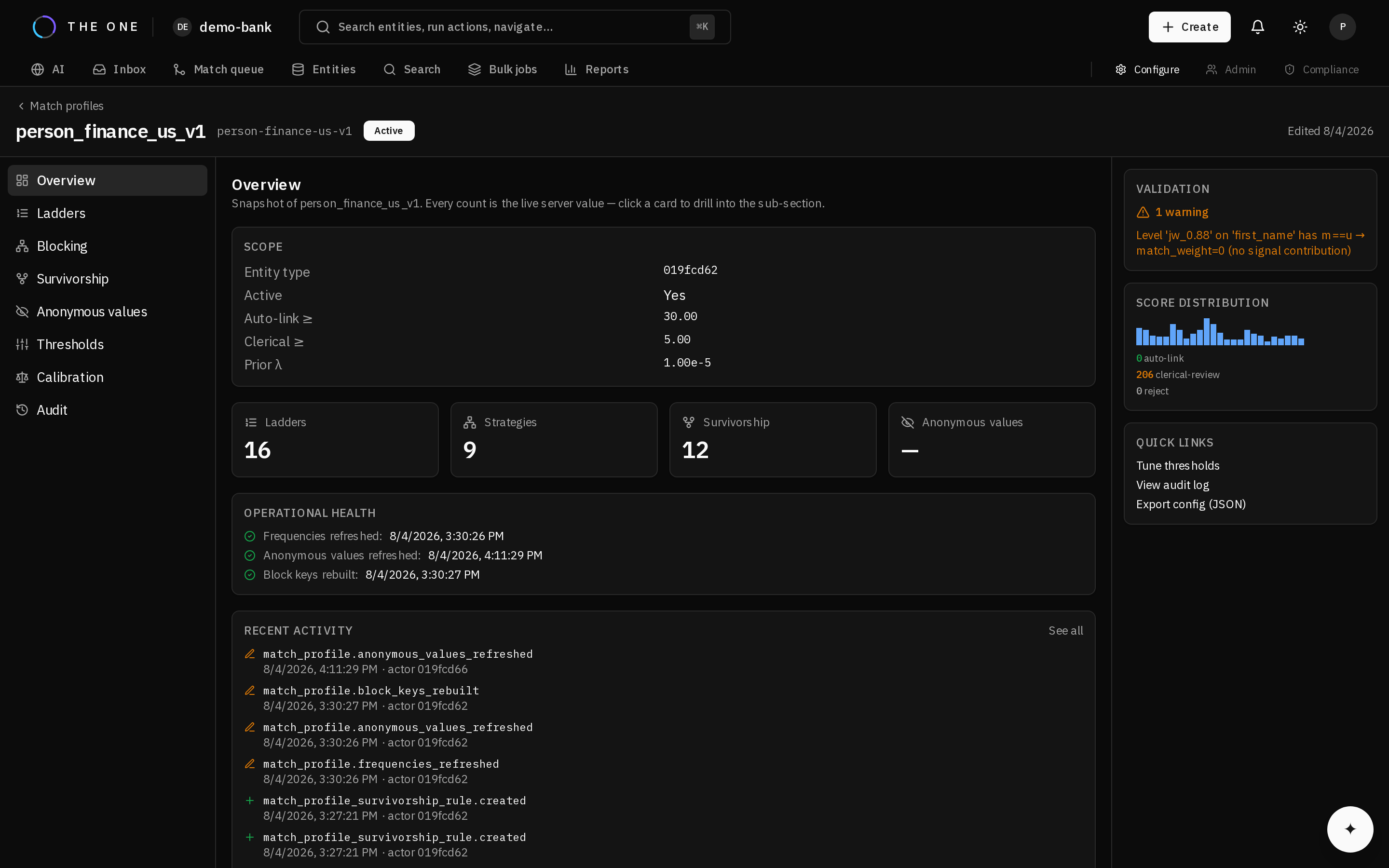Select Audit in the sidebar
This screenshot has height=868, width=1389.
pyautogui.click(x=108, y=410)
